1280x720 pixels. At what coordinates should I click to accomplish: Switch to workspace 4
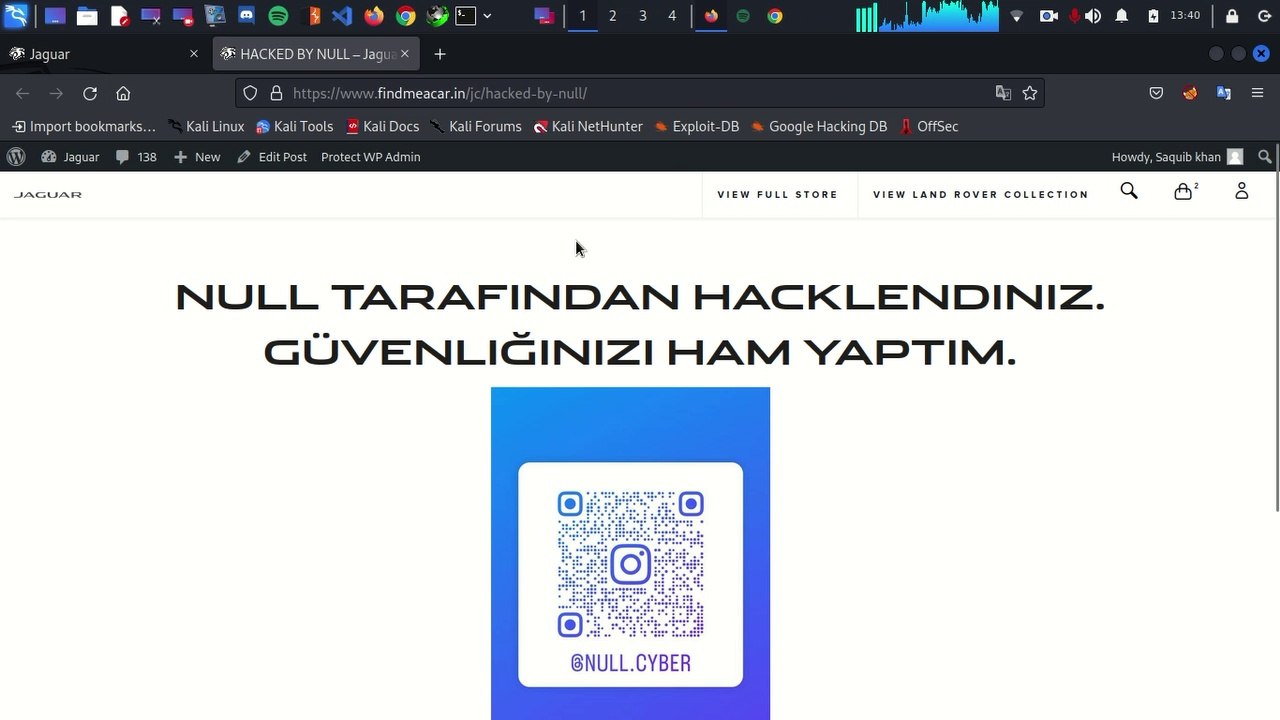[672, 16]
